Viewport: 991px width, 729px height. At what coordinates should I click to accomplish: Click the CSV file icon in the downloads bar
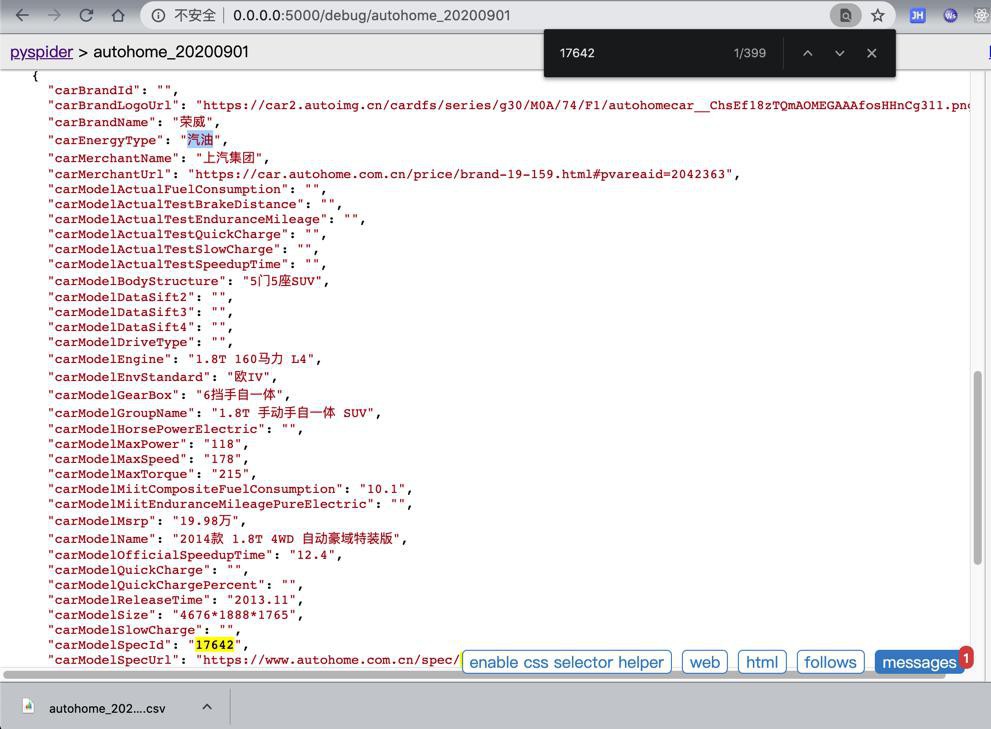(x=28, y=706)
